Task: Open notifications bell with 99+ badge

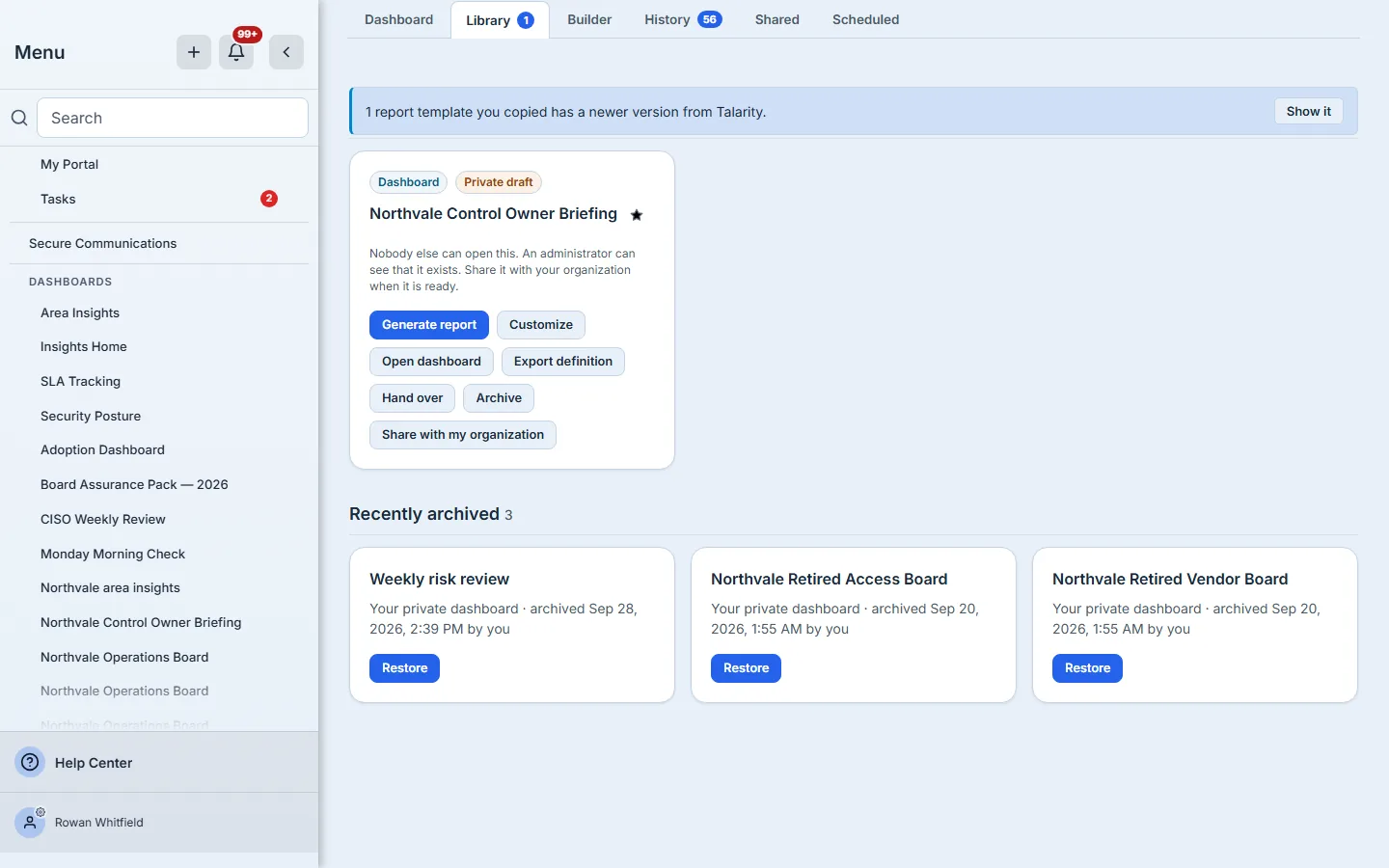Action: 236,52
